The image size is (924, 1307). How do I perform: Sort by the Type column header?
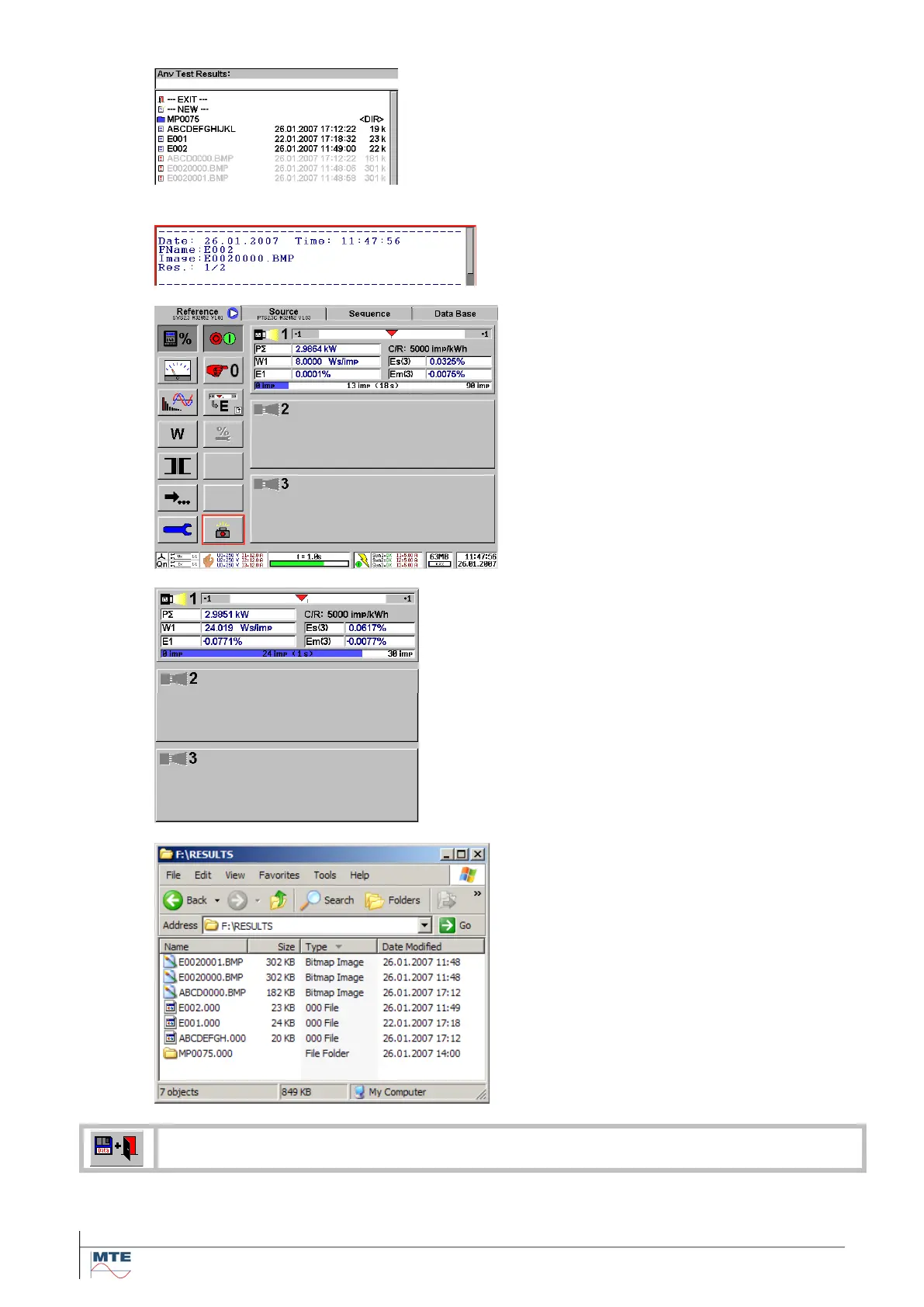[x=338, y=947]
